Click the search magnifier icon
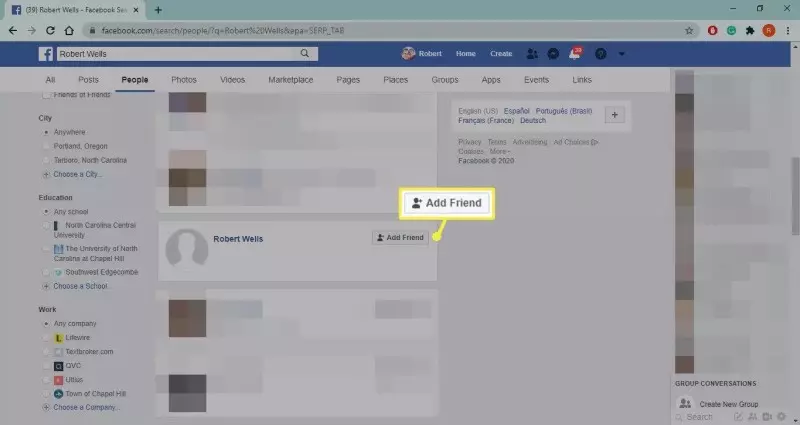The image size is (800, 425). (x=305, y=53)
